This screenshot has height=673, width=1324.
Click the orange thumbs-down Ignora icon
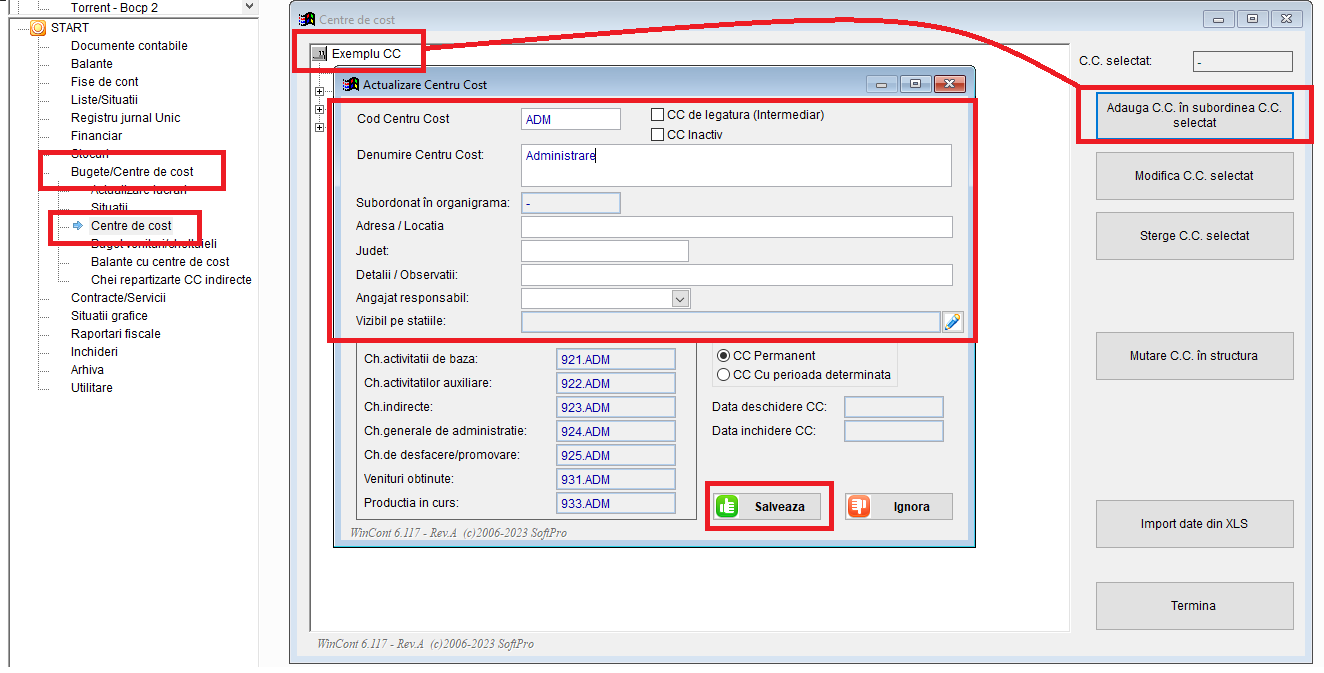tap(858, 506)
